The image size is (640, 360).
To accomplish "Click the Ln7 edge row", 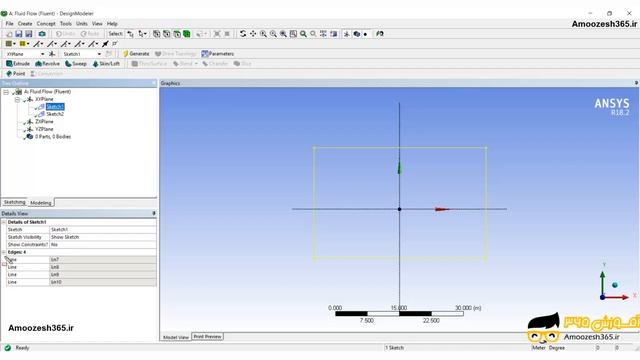I will [81, 260].
